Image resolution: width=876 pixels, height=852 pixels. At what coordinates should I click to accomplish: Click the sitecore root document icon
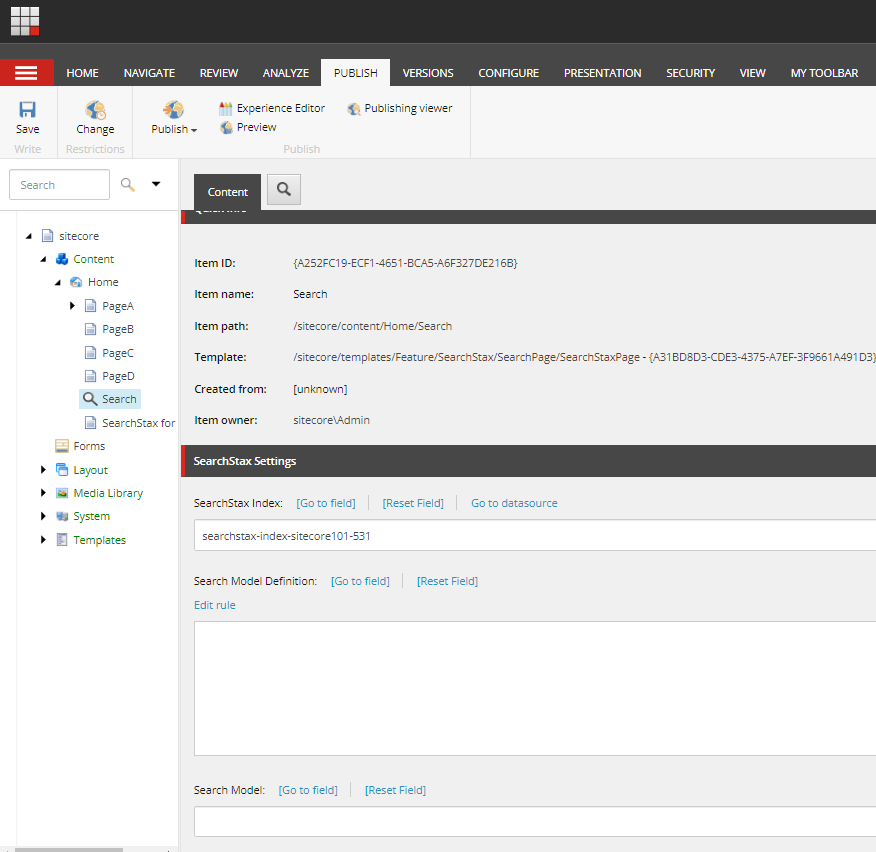48,236
